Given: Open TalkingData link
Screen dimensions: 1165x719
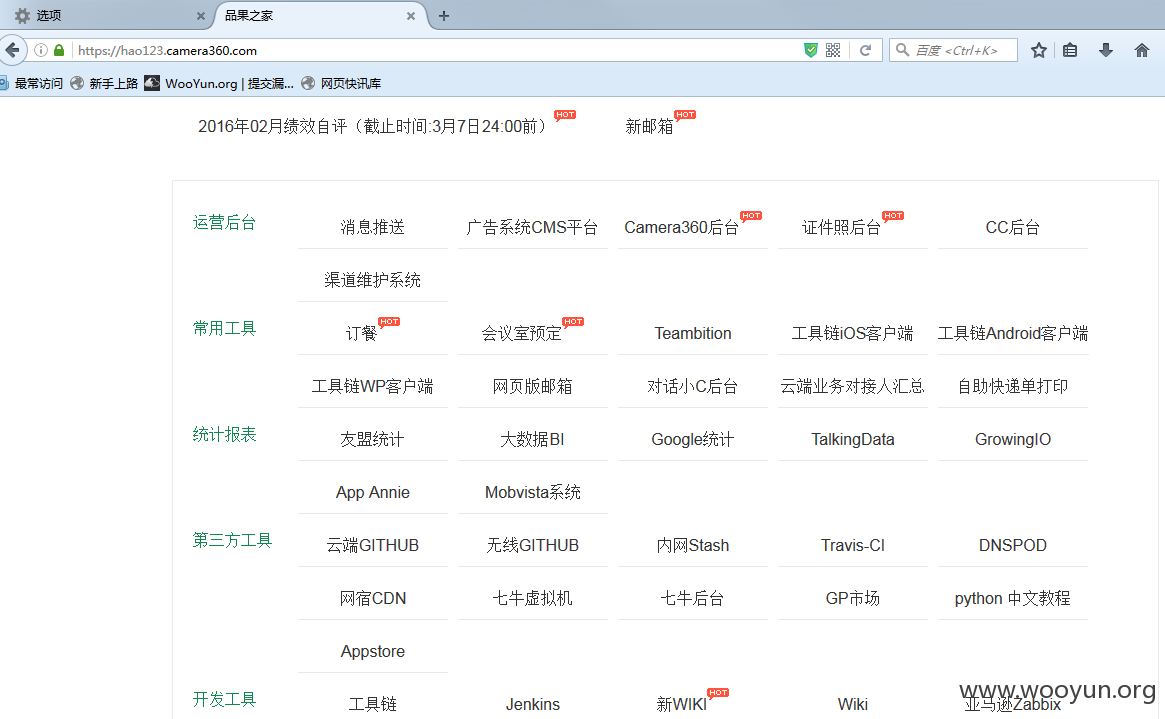Looking at the screenshot, I should (x=852, y=440).
